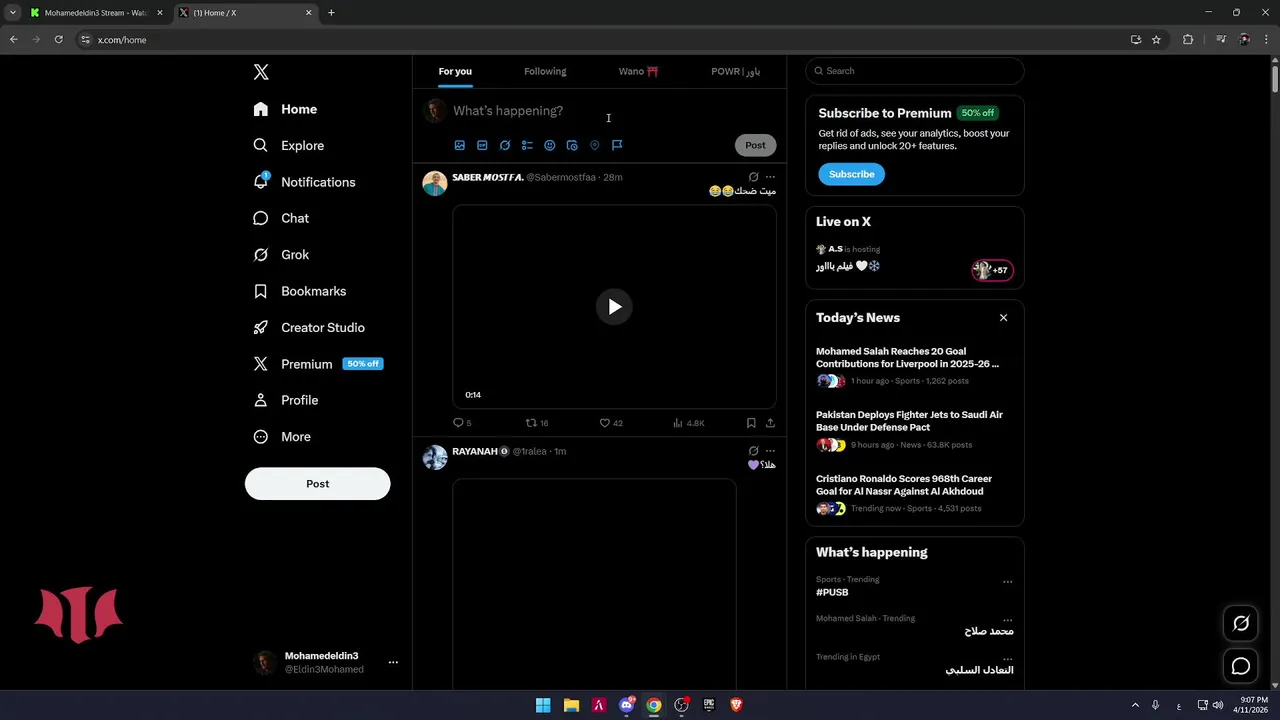This screenshot has height=720, width=1280.
Task: Open Windows Start menu
Action: click(543, 705)
